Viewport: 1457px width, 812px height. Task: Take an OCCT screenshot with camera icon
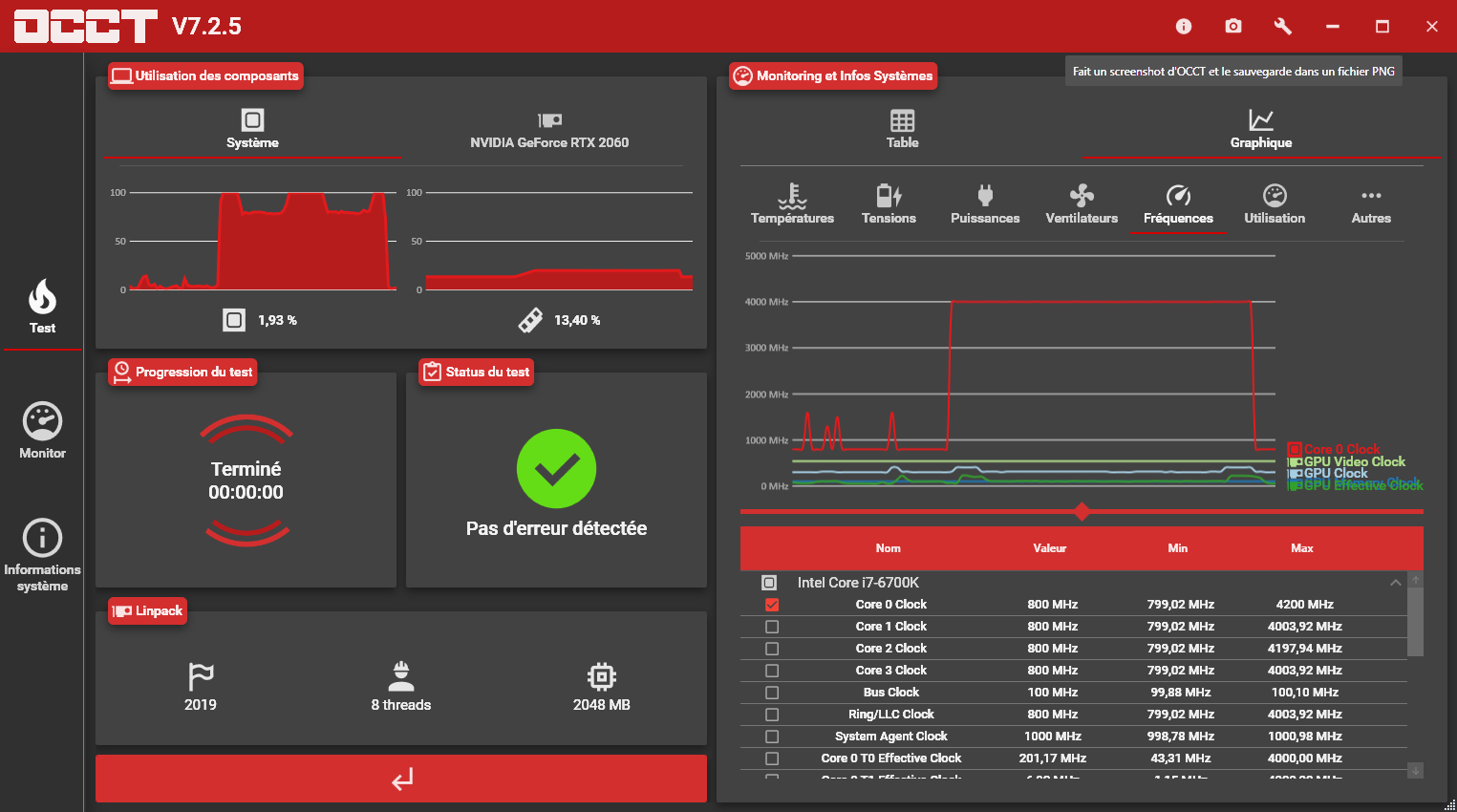click(1233, 26)
